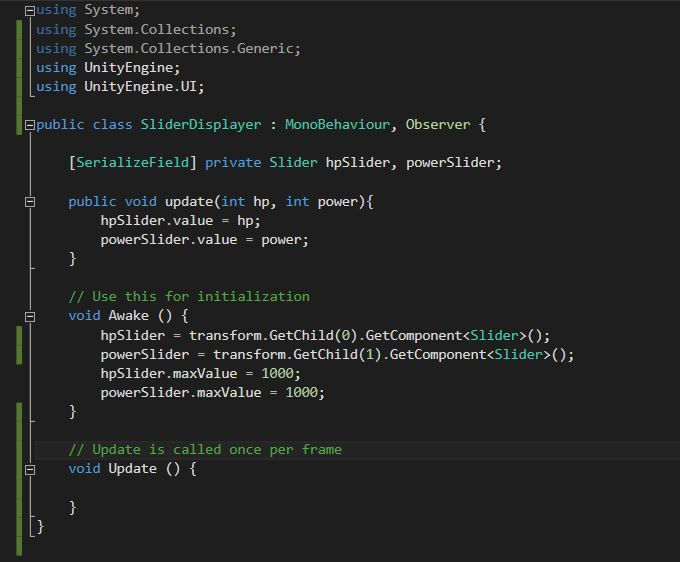
Task: Click comment "Use this for initialization"
Action: click(x=201, y=297)
